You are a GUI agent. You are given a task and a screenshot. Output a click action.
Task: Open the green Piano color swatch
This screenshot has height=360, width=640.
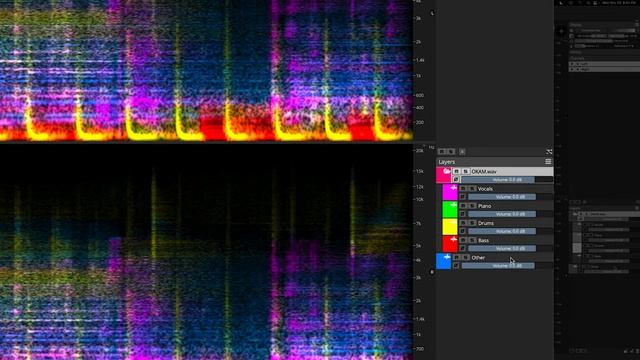pos(450,209)
